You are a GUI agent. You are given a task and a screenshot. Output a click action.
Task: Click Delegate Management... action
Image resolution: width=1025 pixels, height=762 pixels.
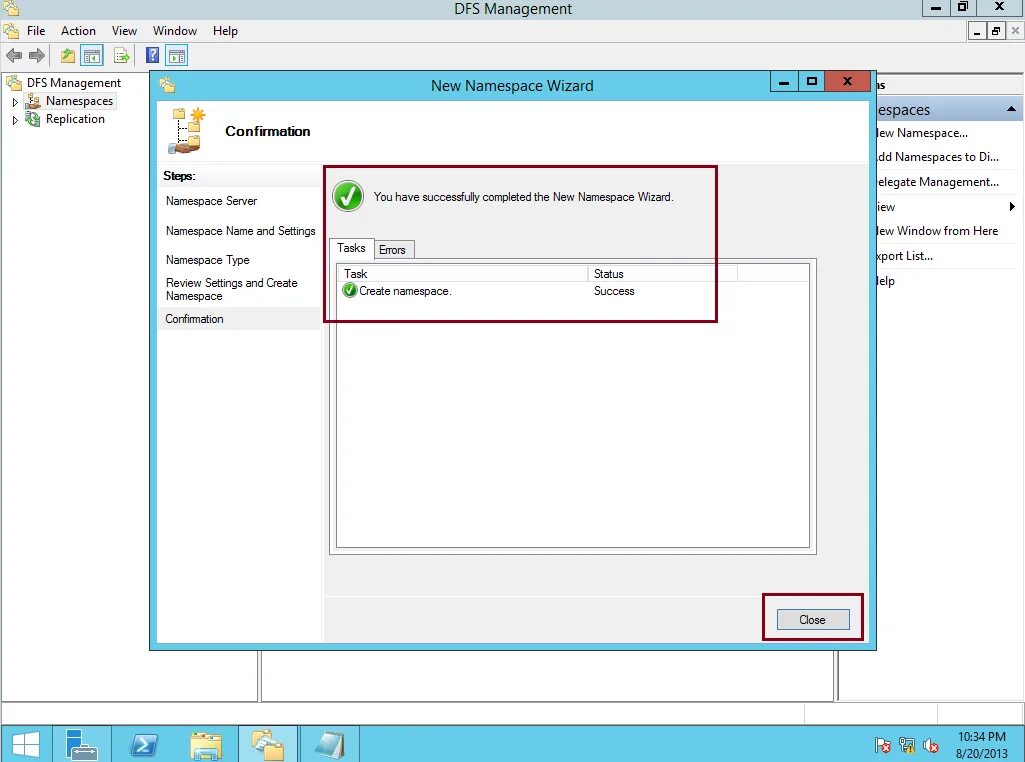[937, 182]
